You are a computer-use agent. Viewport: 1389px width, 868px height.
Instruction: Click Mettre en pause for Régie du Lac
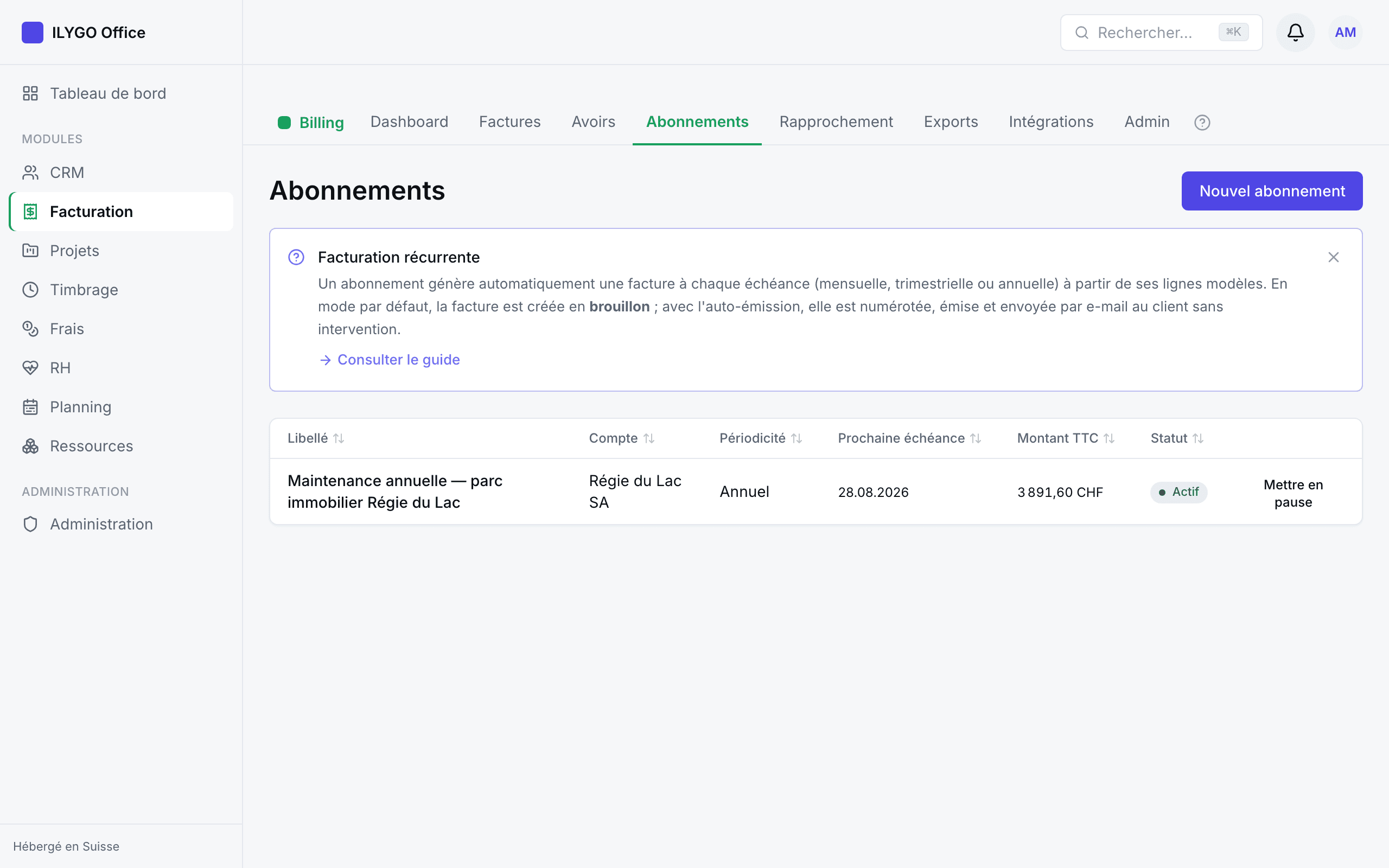click(1292, 493)
